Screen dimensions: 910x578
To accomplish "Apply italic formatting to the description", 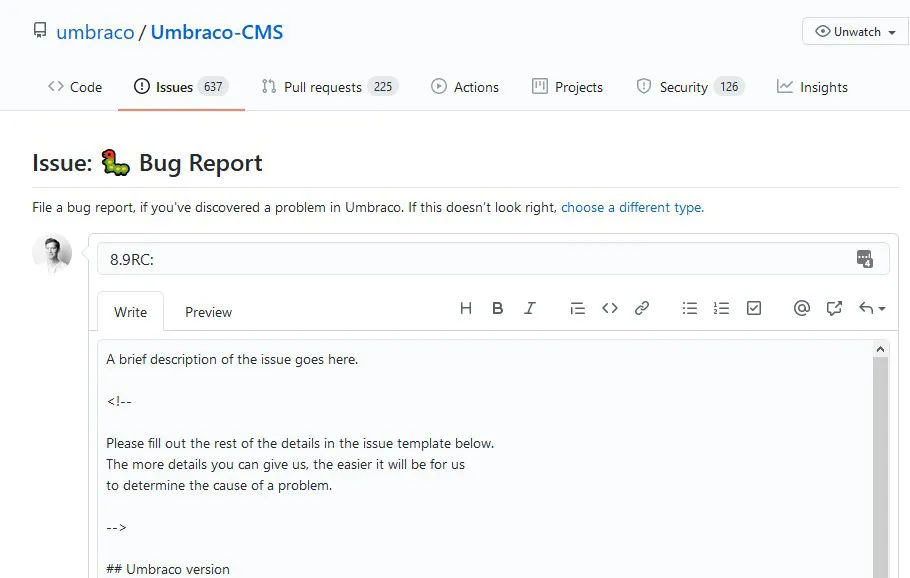I will click(530, 308).
